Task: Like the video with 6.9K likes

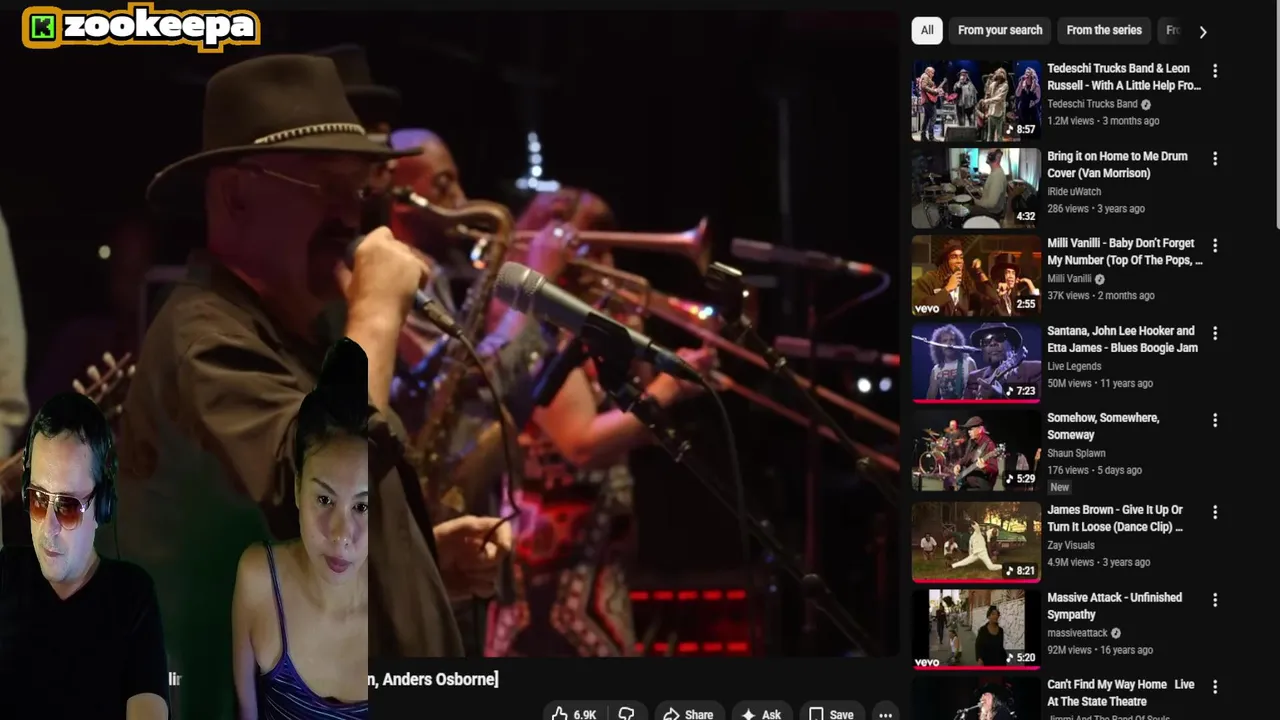Action: tap(576, 714)
